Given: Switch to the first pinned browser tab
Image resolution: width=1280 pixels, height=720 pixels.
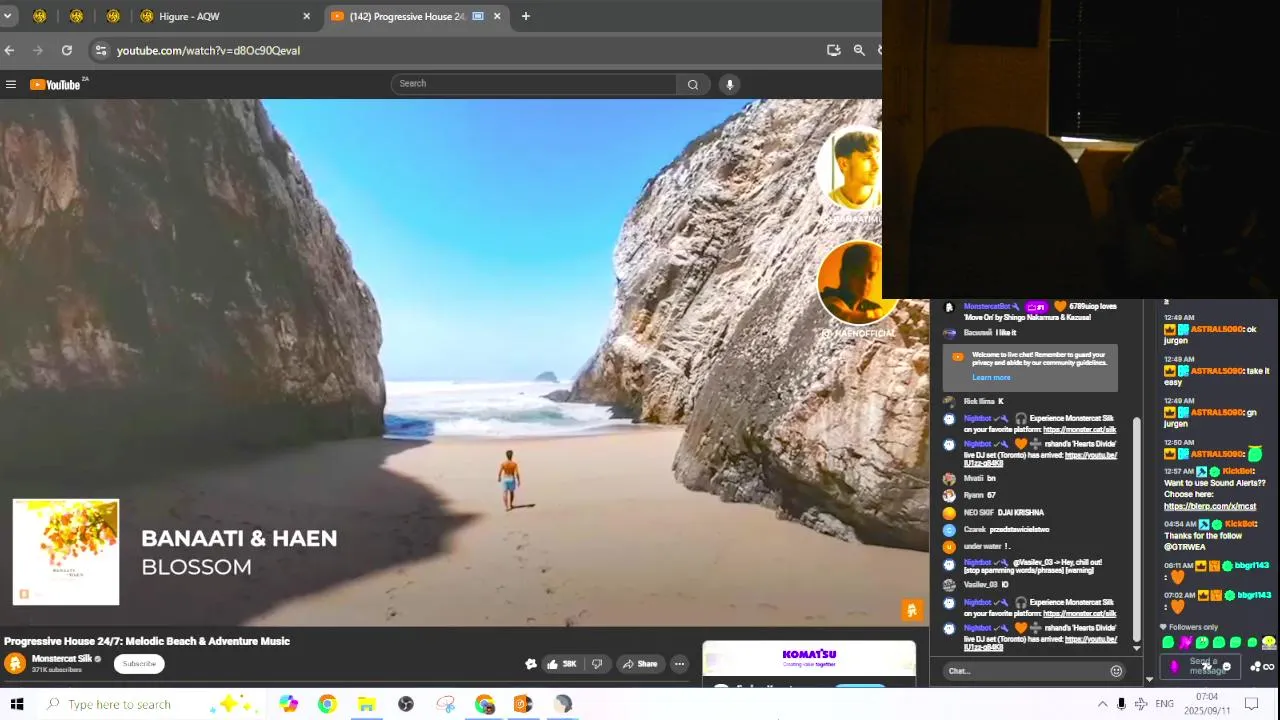Looking at the screenshot, I should (x=39, y=16).
